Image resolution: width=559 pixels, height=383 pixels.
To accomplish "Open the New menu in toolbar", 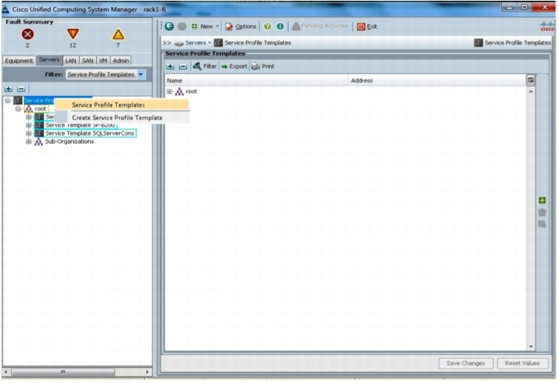I will tap(205, 26).
